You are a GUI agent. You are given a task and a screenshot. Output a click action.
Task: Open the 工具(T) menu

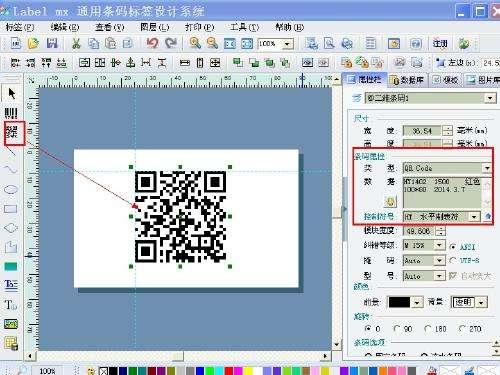[x=244, y=27]
